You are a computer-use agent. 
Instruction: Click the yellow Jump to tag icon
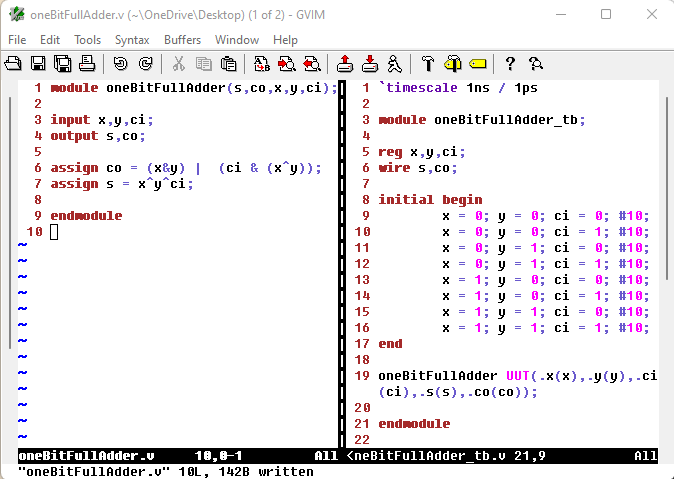[477, 64]
